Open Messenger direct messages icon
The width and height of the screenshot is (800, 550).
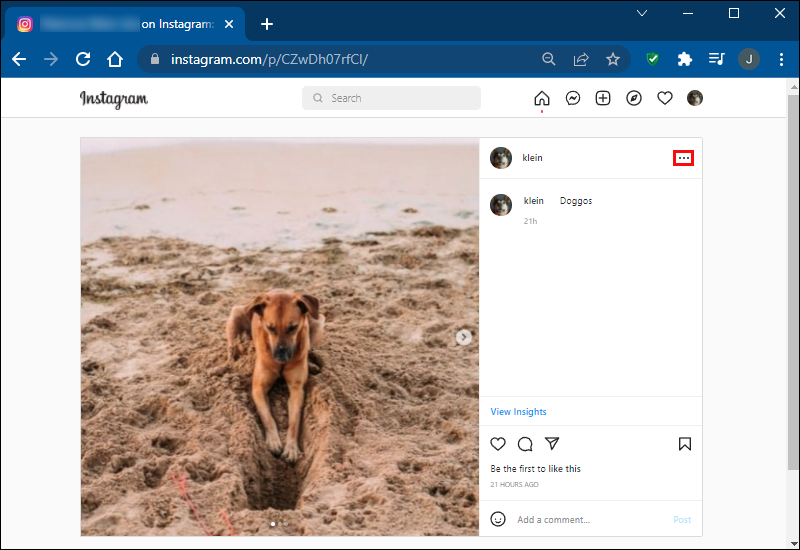pyautogui.click(x=573, y=98)
